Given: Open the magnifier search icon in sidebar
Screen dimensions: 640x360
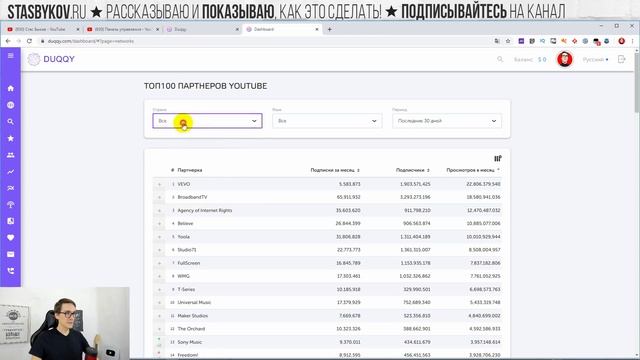Looking at the screenshot, I should [x=11, y=122].
